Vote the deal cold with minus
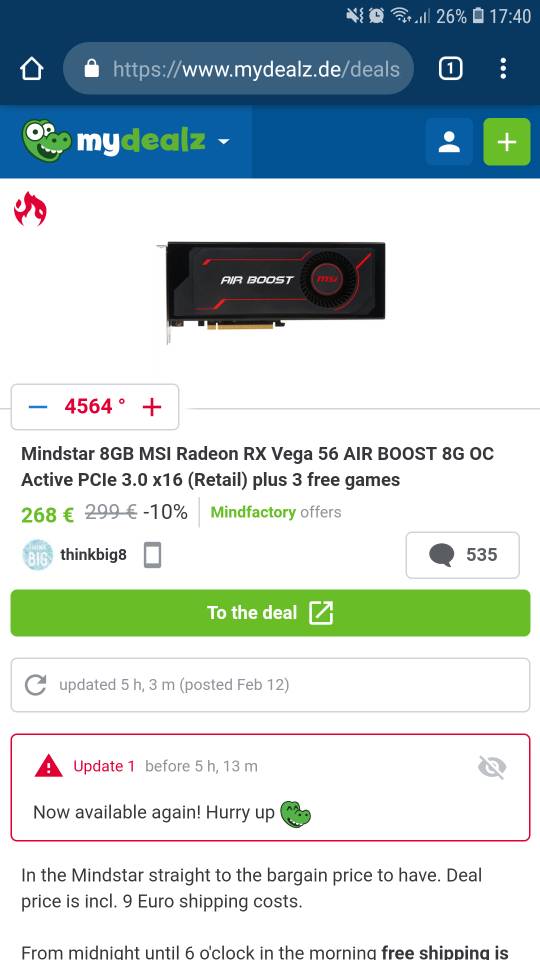Image resolution: width=540 pixels, height=960 pixels. [38, 407]
